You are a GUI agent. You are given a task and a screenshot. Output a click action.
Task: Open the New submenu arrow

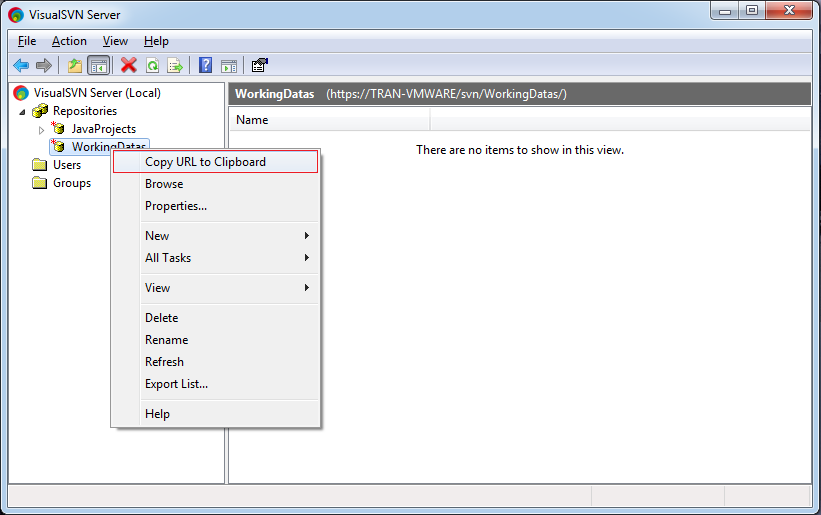click(x=307, y=236)
